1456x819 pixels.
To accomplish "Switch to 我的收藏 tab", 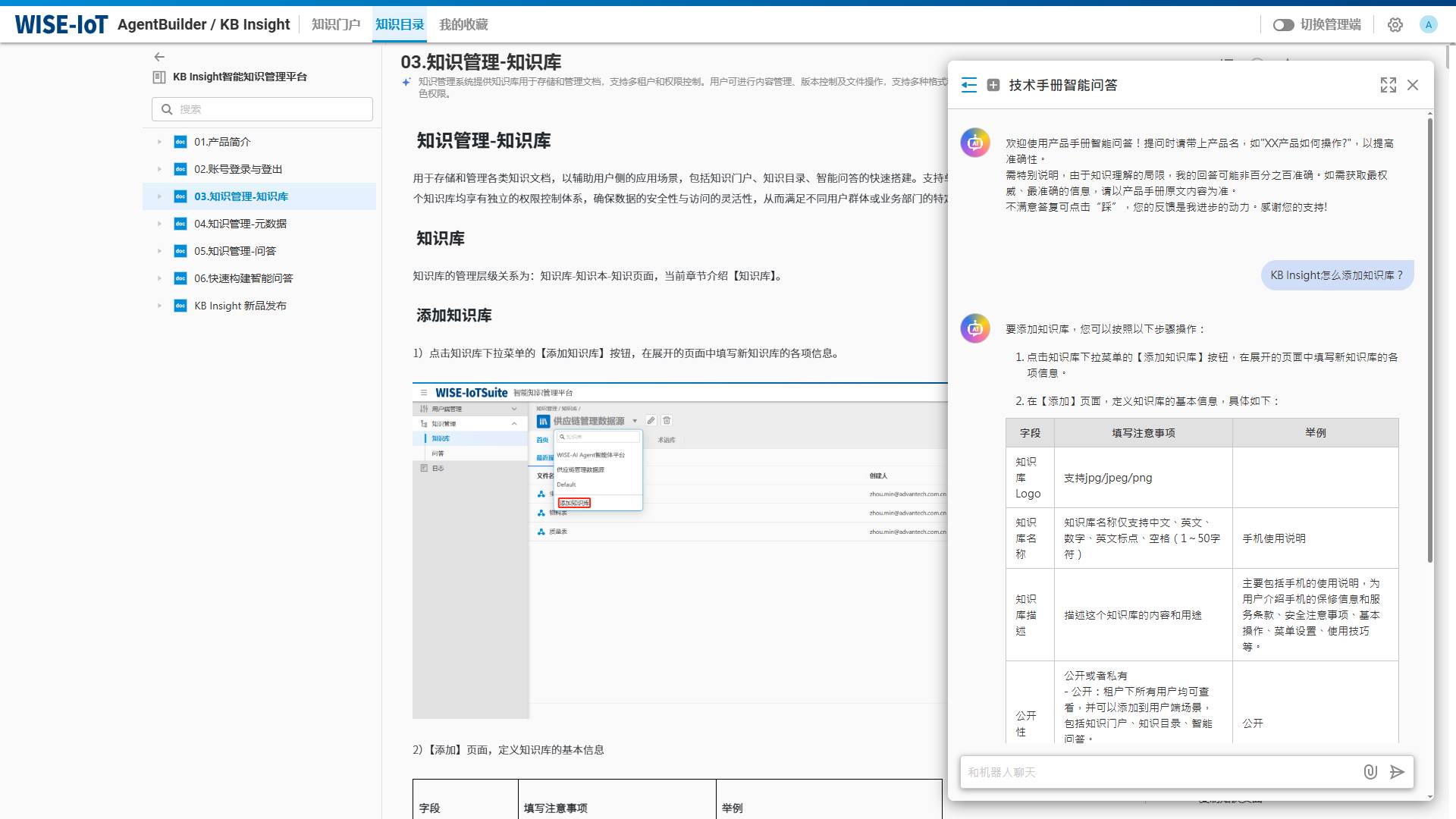I will [463, 25].
